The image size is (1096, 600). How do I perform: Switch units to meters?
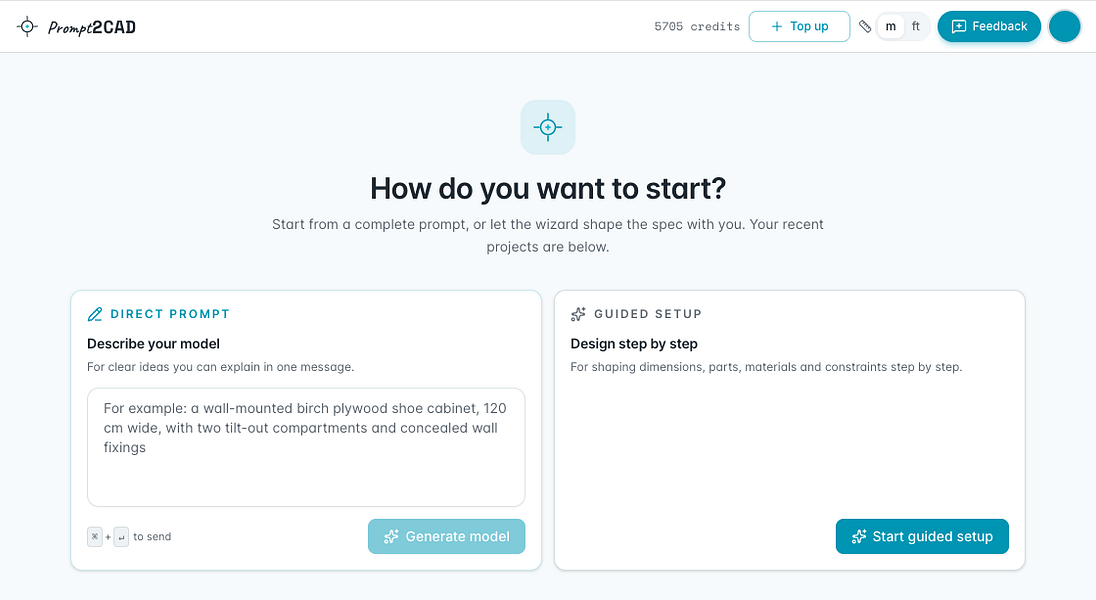(890, 27)
